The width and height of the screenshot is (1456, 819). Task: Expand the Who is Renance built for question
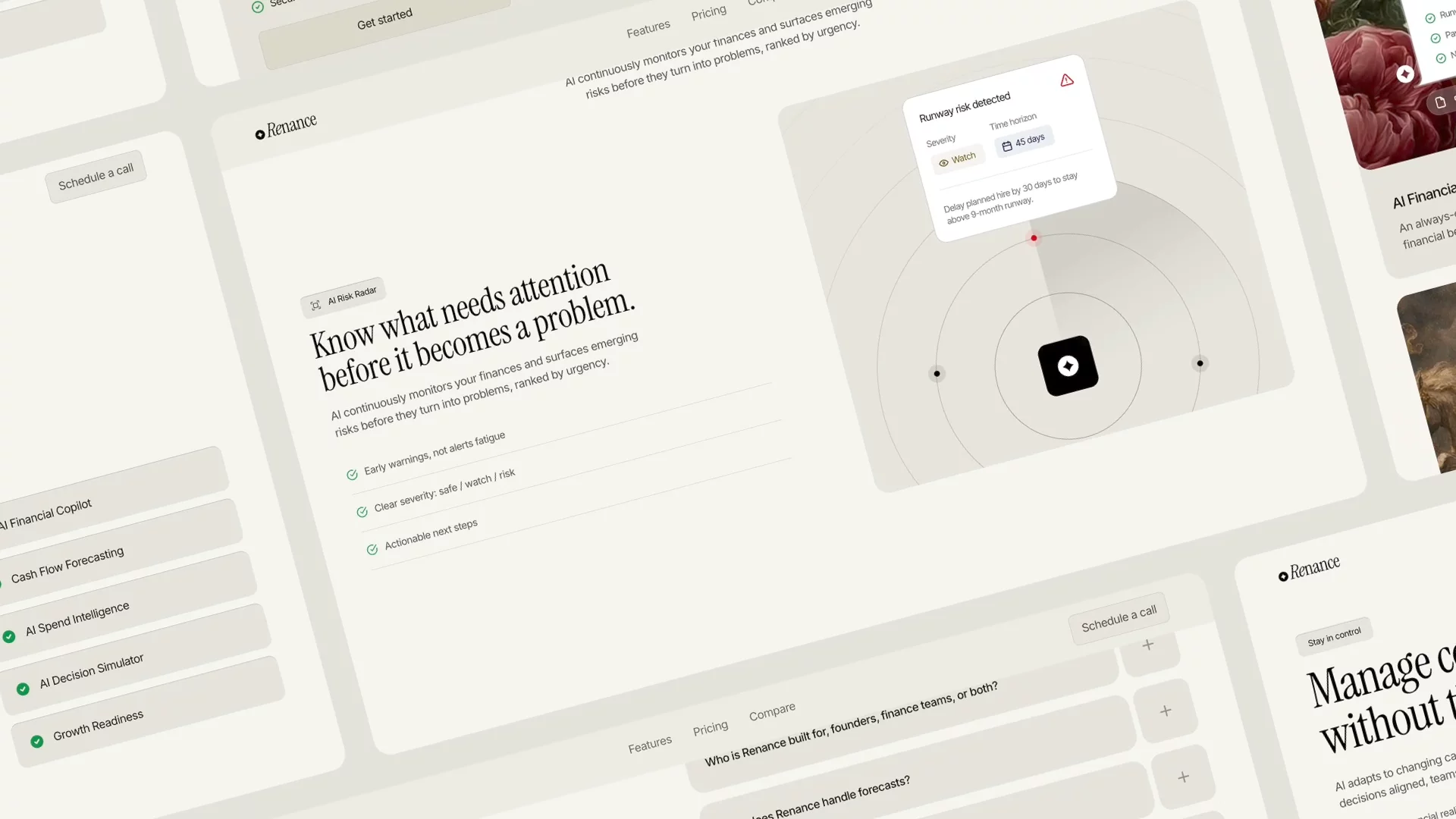[1148, 645]
